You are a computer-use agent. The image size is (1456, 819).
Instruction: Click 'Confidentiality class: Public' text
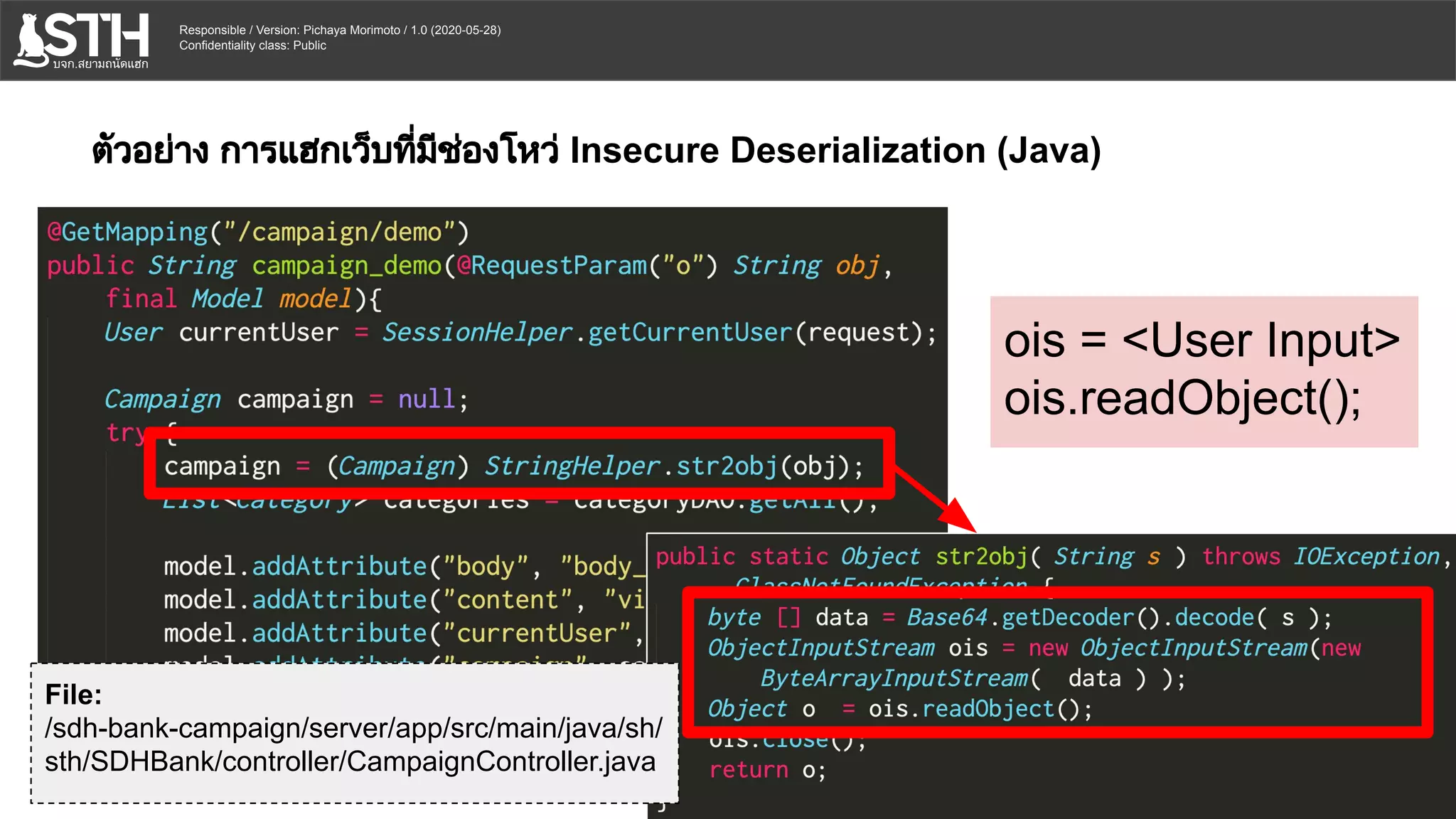coord(252,45)
